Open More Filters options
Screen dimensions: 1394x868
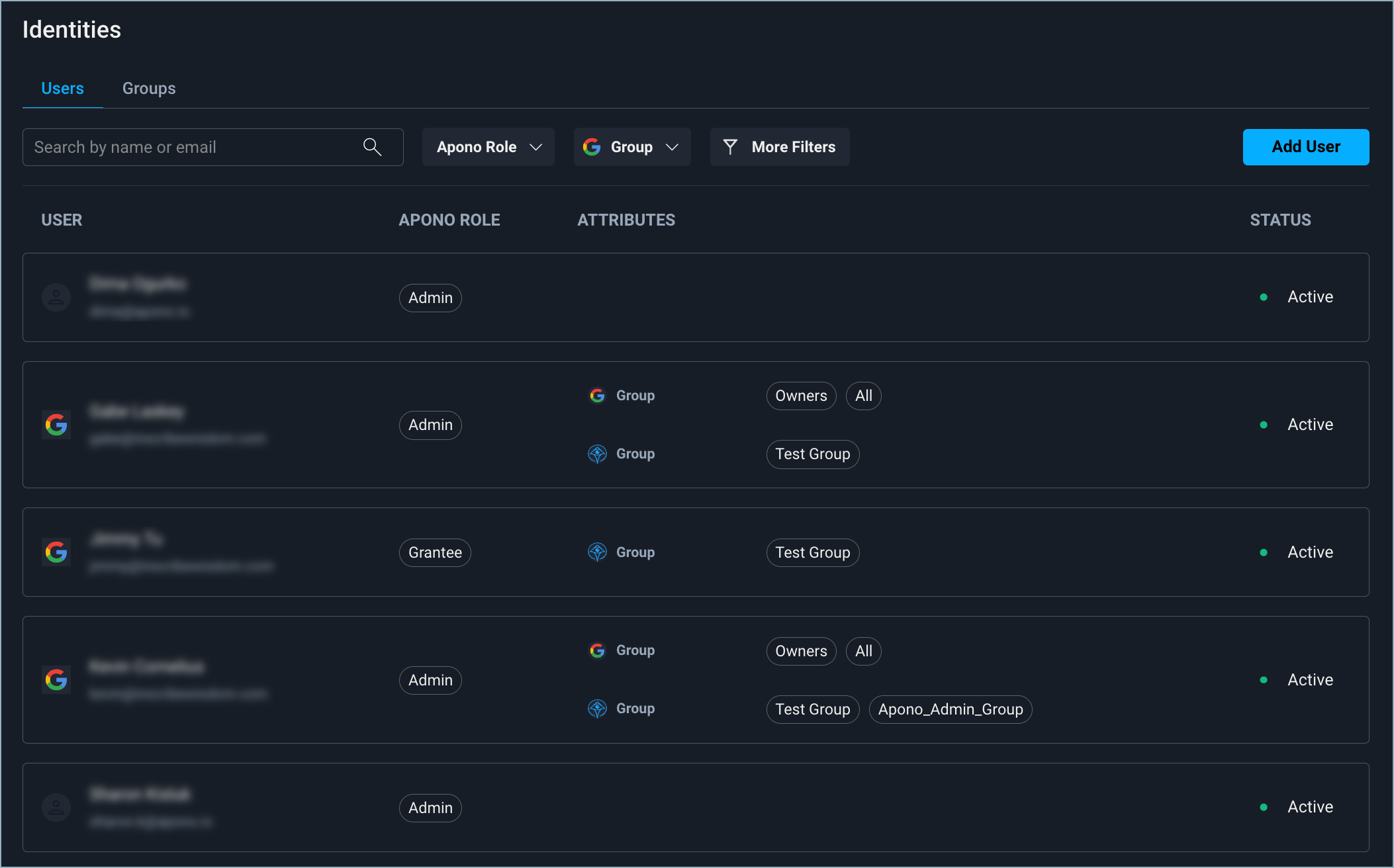click(x=780, y=147)
